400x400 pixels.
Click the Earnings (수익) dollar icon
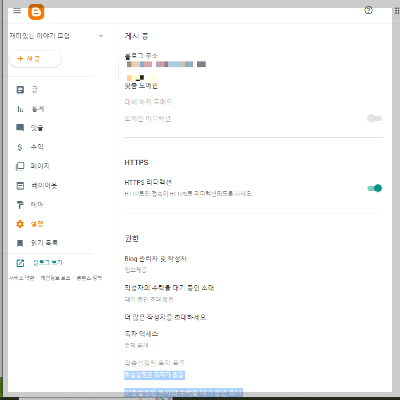click(x=20, y=147)
